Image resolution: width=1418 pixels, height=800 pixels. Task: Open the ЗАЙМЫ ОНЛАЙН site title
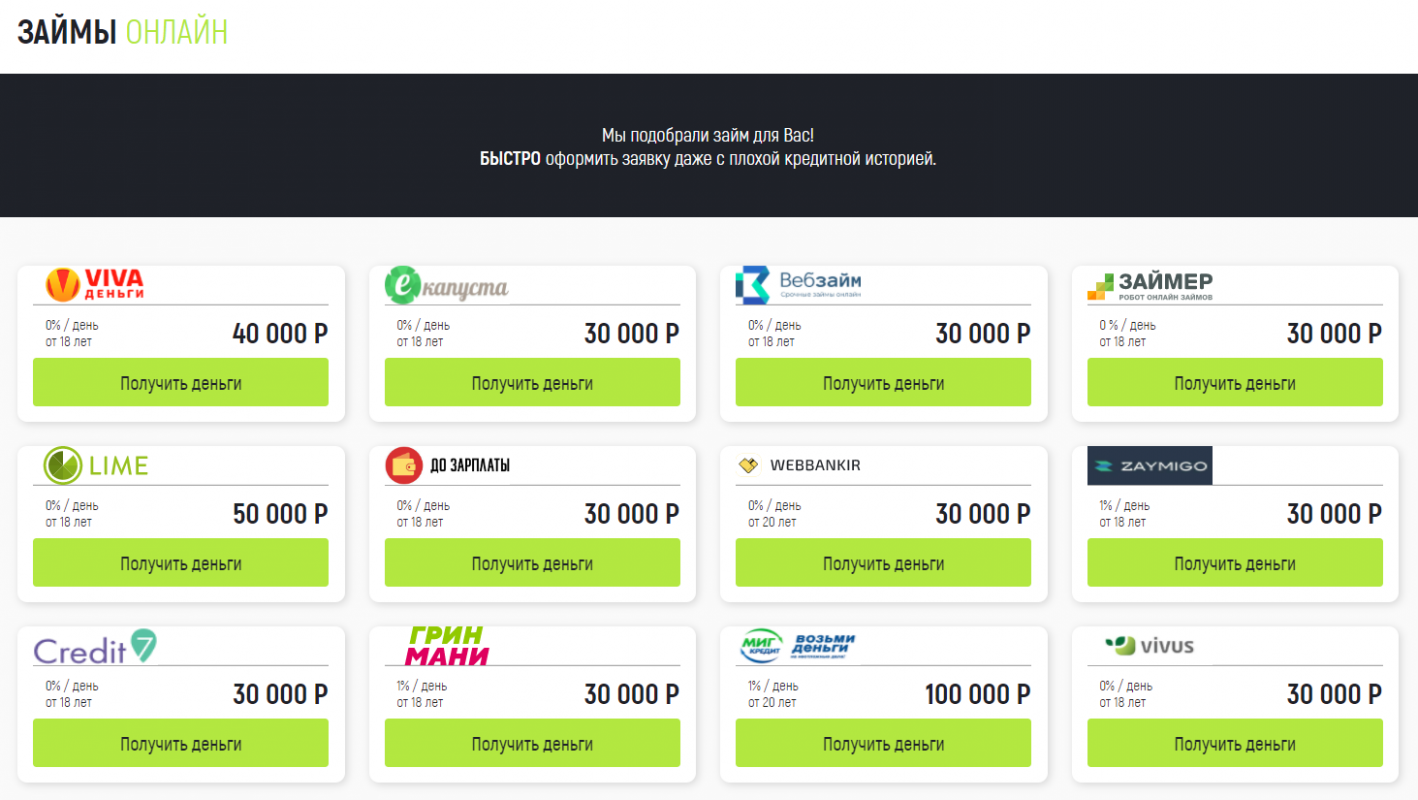coord(123,32)
